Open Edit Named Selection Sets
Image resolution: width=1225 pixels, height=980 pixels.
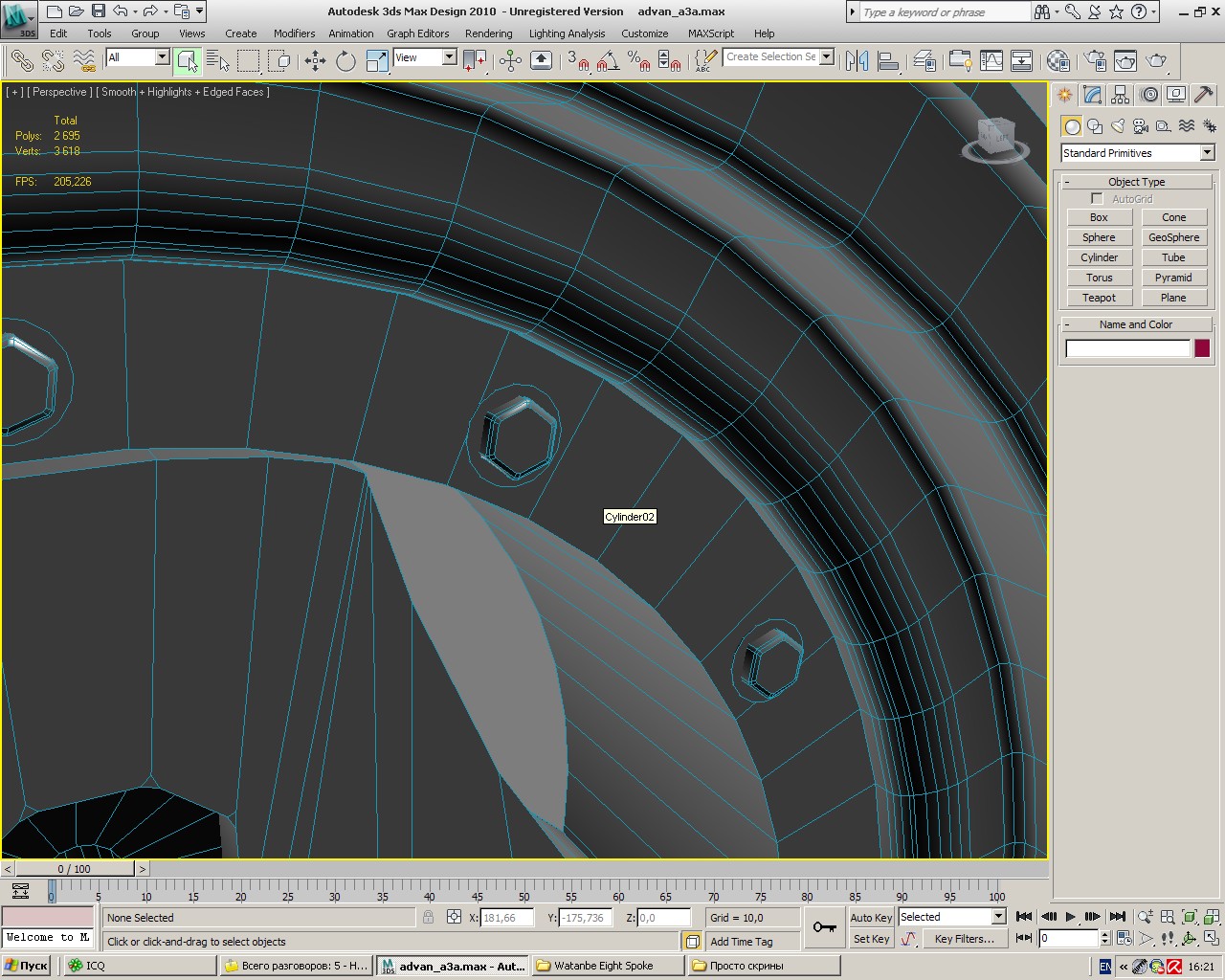(x=705, y=61)
